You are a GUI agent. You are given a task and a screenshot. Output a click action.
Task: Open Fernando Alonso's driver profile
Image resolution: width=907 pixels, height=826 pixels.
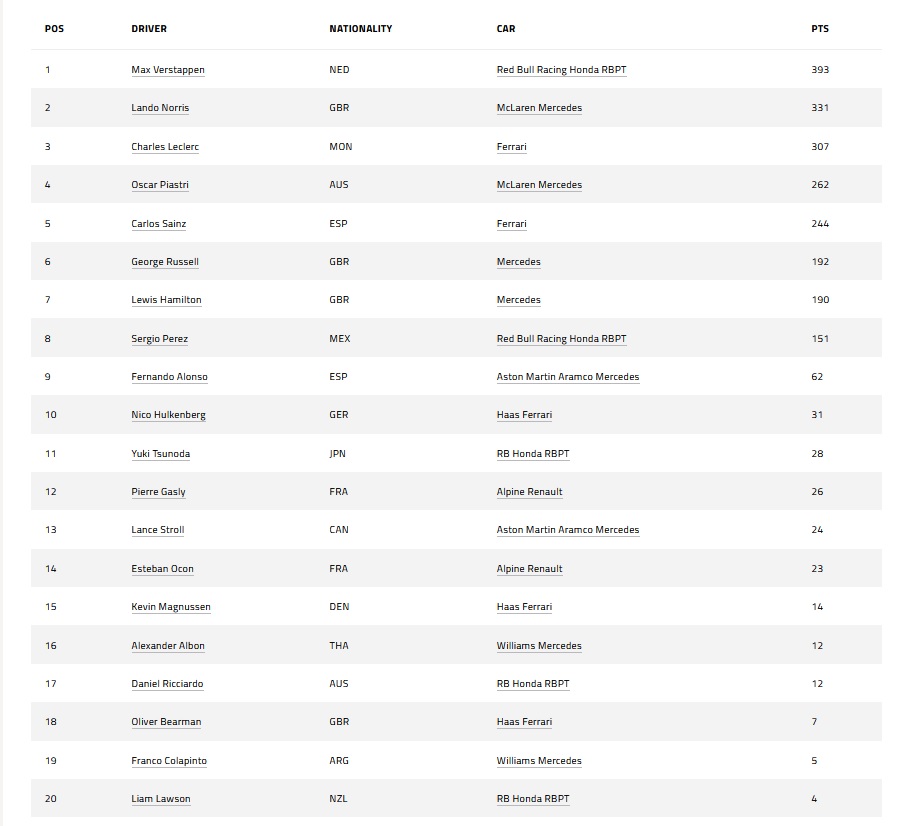click(170, 377)
